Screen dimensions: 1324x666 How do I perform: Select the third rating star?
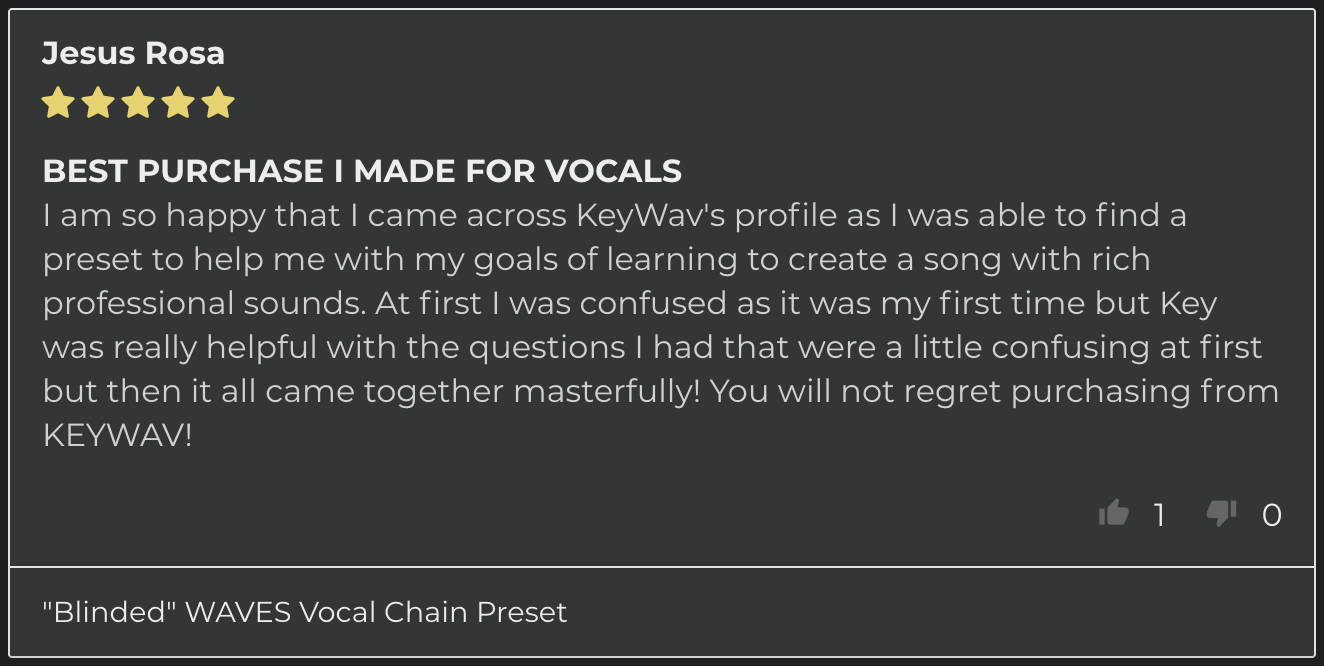click(x=138, y=103)
